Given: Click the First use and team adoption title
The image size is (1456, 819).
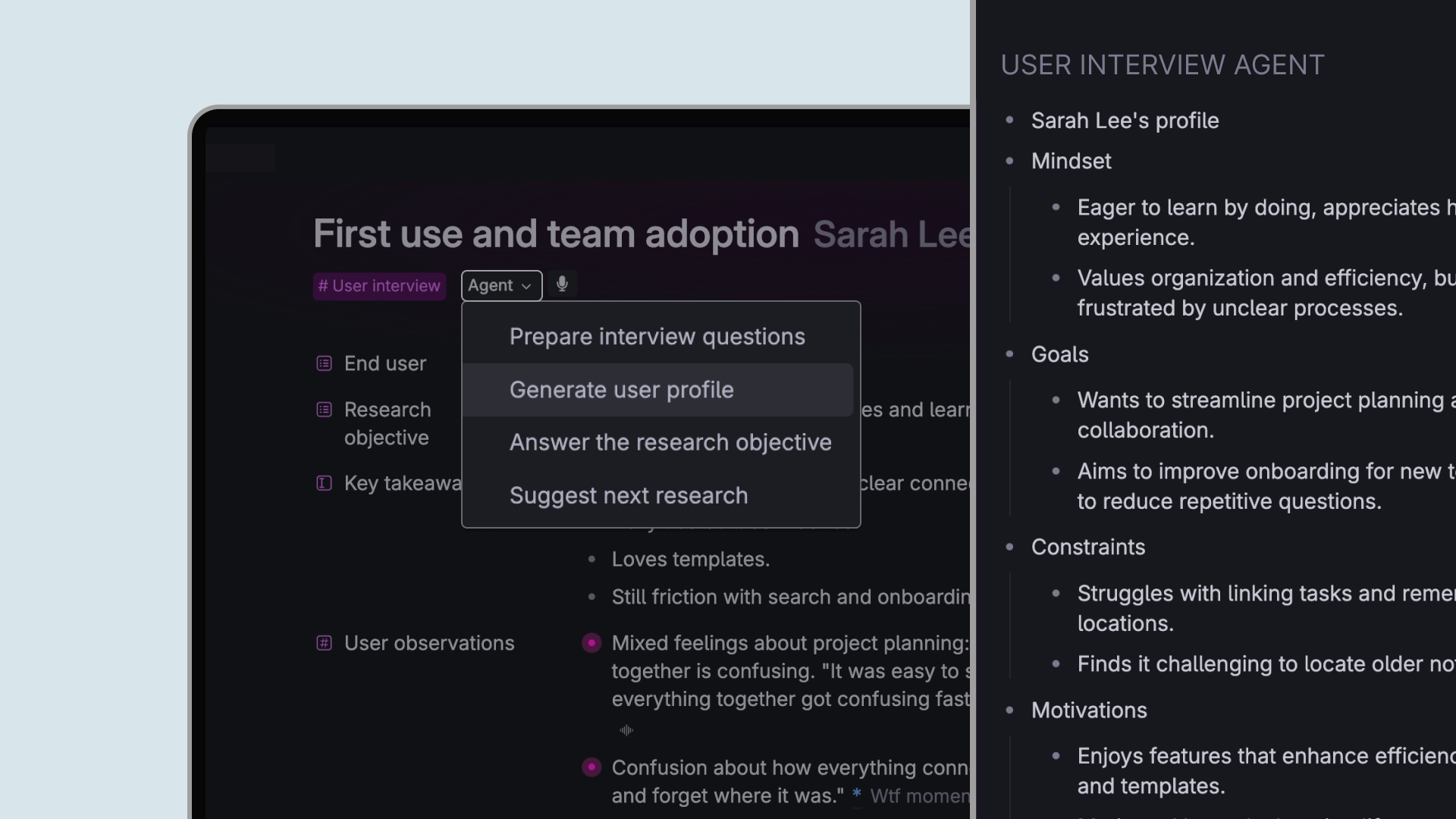Looking at the screenshot, I should coord(556,234).
